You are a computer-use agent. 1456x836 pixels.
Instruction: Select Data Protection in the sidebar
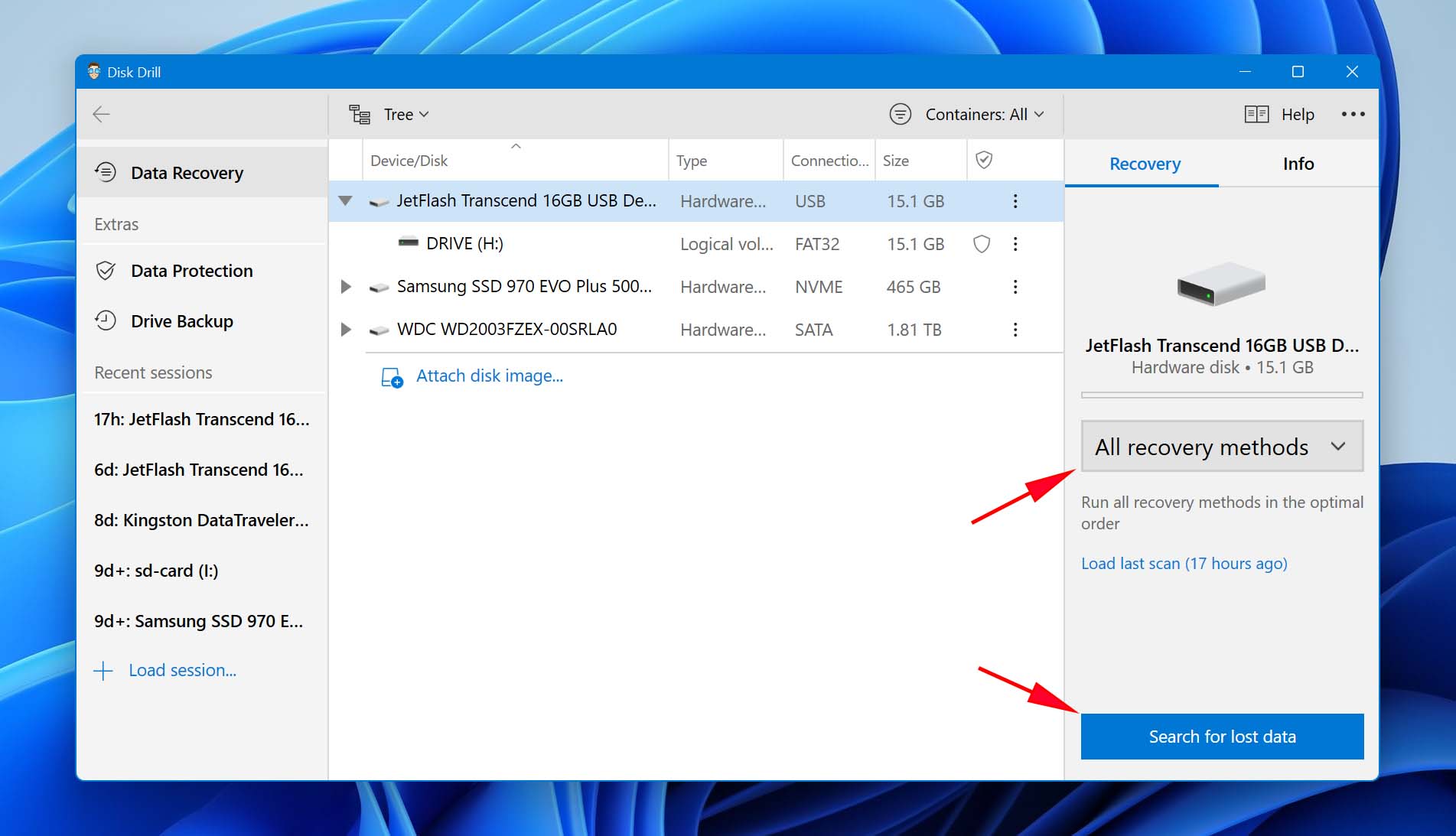pyautogui.click(x=204, y=270)
